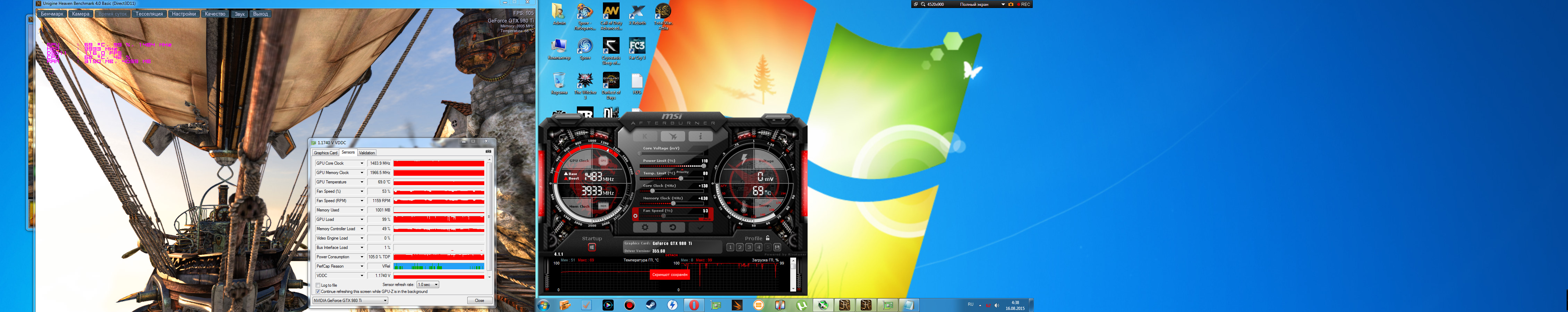Select the Total War Attila desktop icon

coord(663,16)
